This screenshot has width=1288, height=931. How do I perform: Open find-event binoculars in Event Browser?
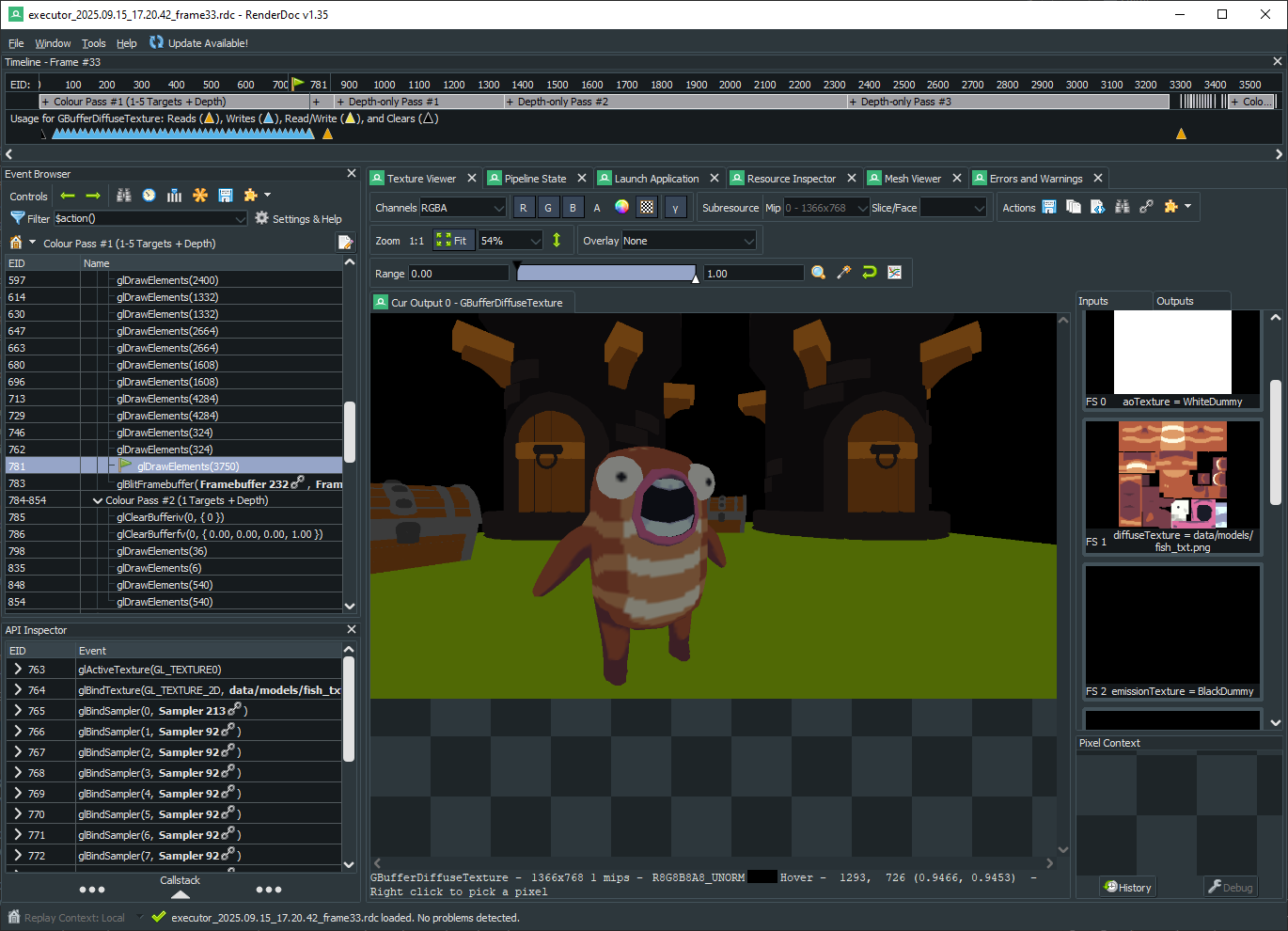124,196
